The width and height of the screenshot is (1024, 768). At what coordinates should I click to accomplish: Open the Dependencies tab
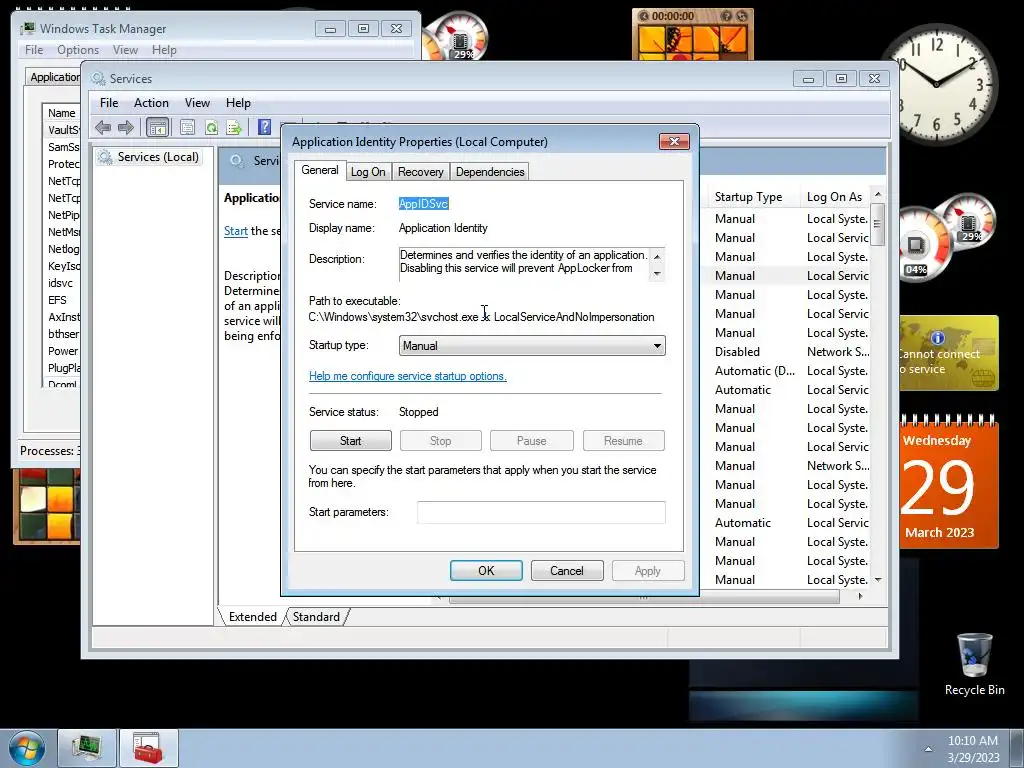coord(490,172)
